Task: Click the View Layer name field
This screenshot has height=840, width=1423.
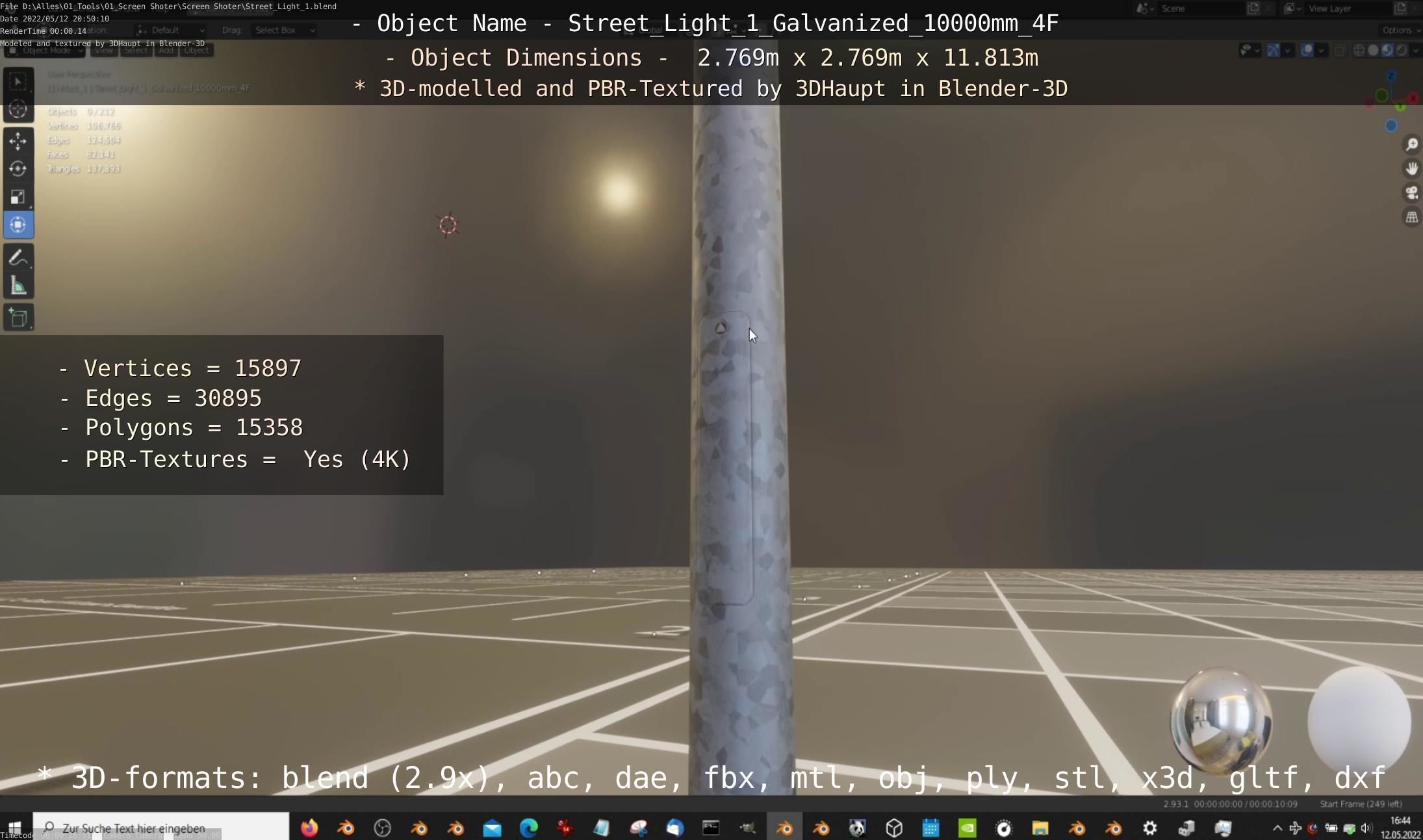Action: (x=1349, y=8)
